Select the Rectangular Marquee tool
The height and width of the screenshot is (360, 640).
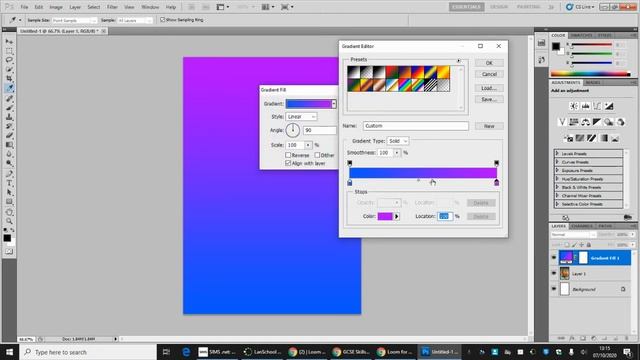(9, 51)
